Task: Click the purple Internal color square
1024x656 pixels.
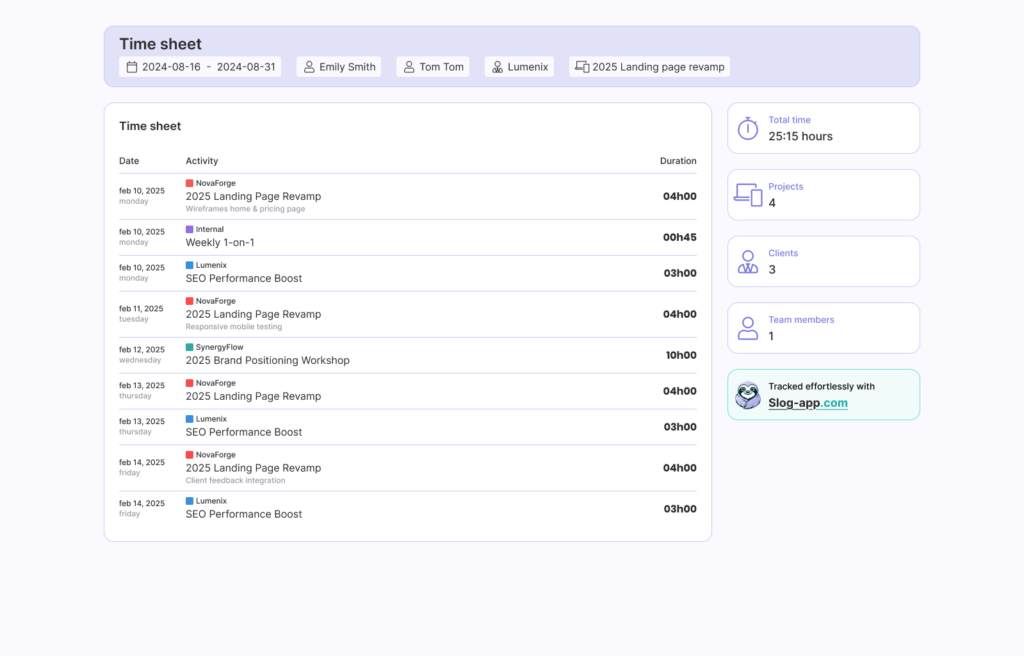Action: [x=190, y=230]
